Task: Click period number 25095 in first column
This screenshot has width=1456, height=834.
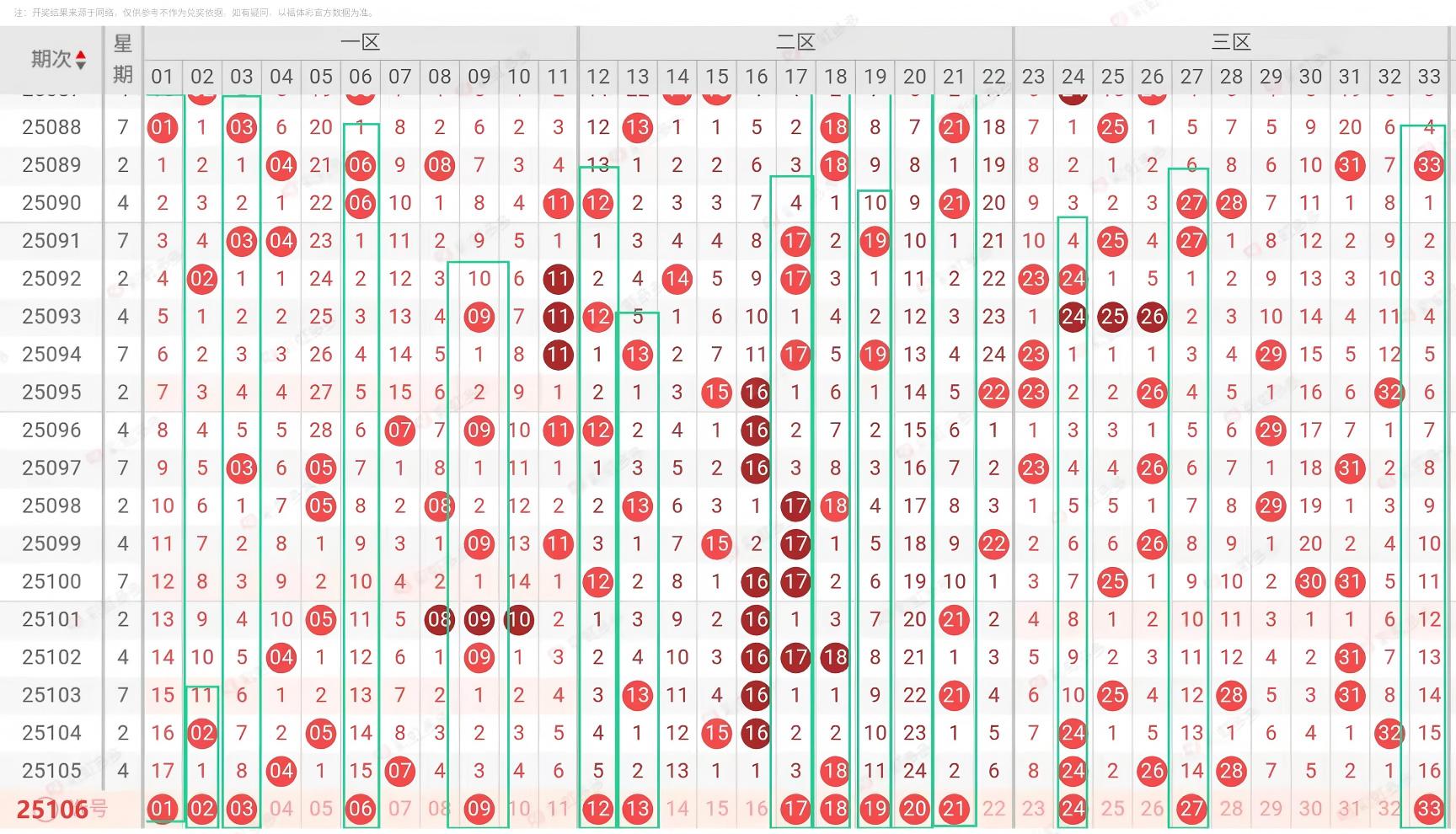Action: pos(51,393)
